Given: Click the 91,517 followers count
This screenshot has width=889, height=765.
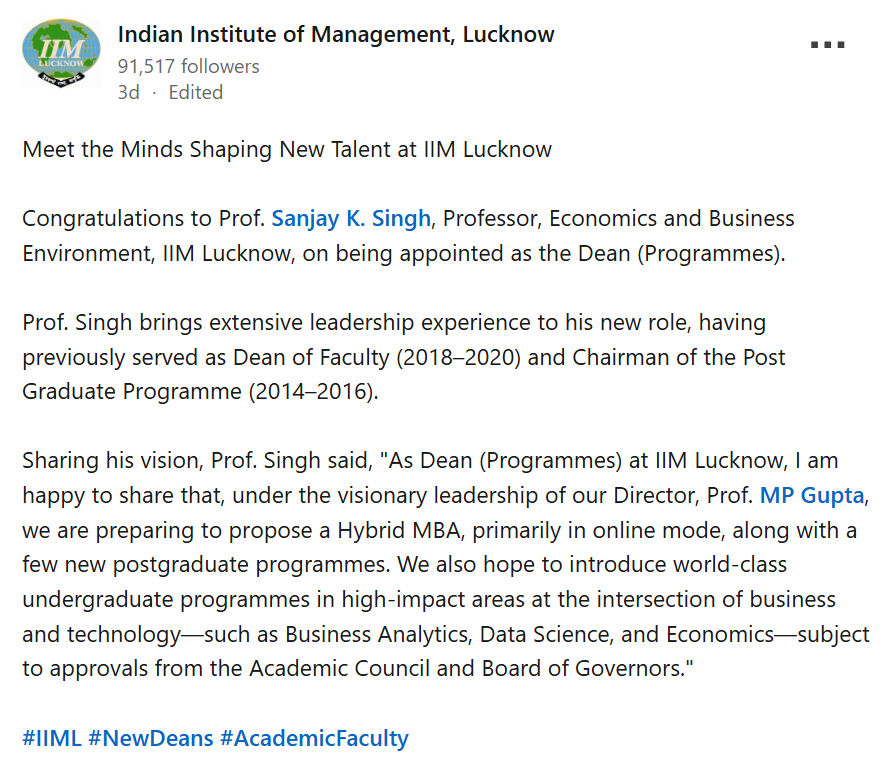Looking at the screenshot, I should pos(187,66).
